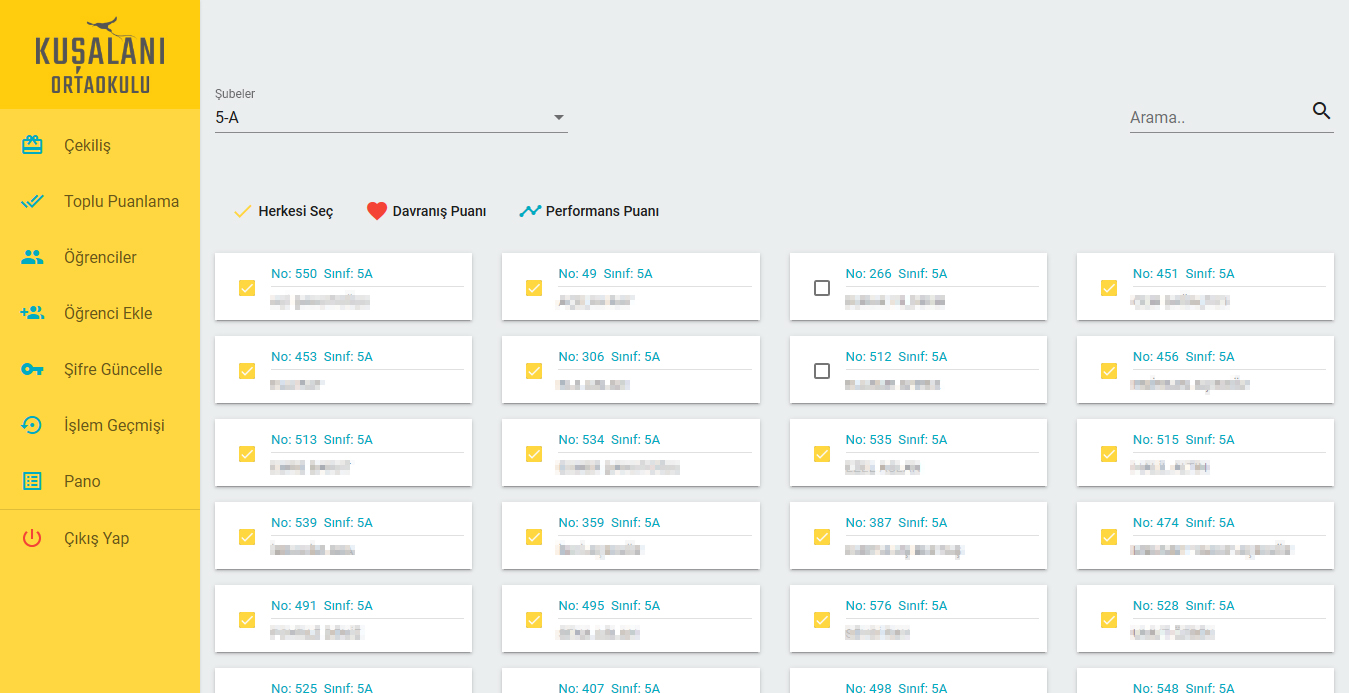Click the yellow check icon of Herkesi Seç
The height and width of the screenshot is (693, 1349).
click(241, 212)
